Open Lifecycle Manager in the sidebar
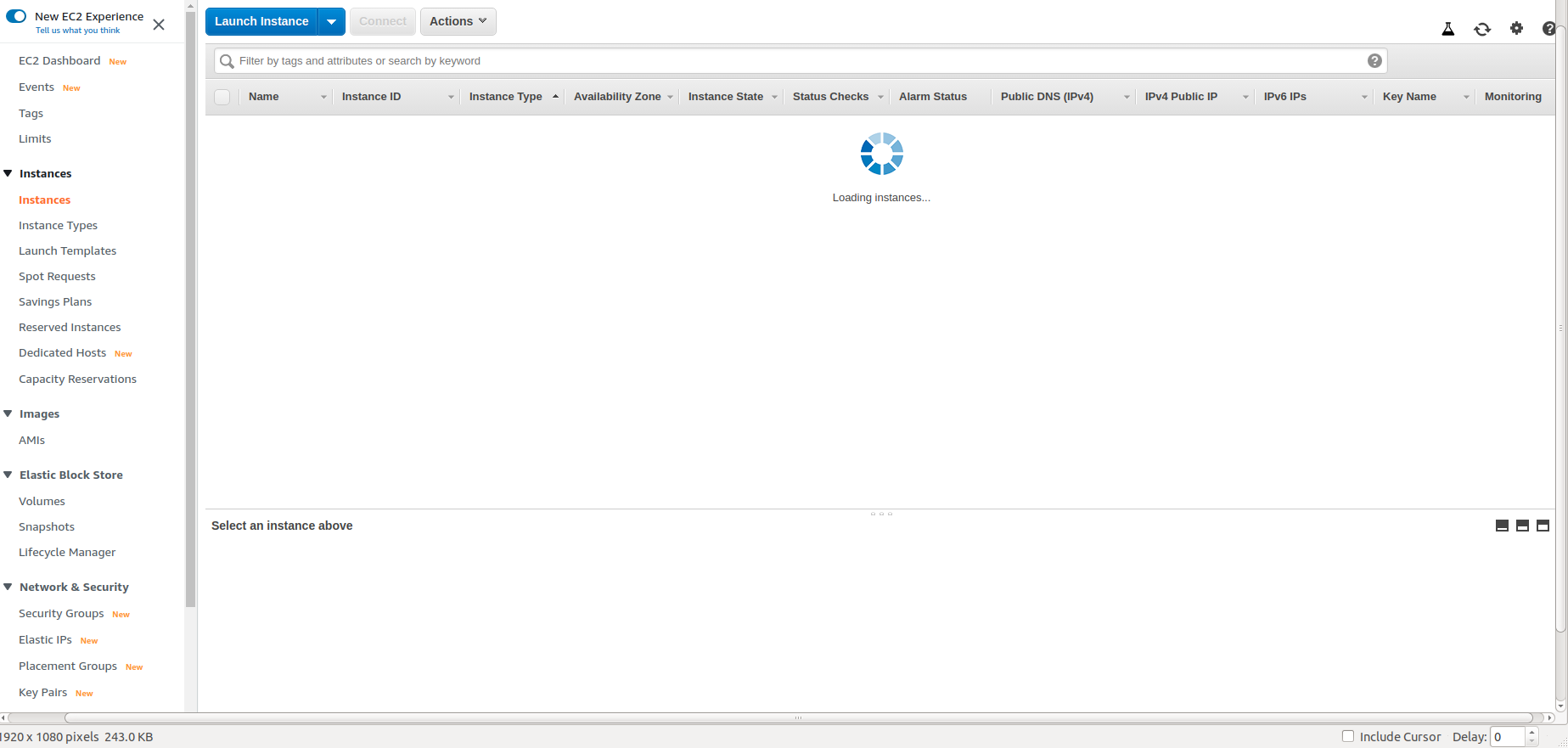1568x748 pixels. click(67, 553)
